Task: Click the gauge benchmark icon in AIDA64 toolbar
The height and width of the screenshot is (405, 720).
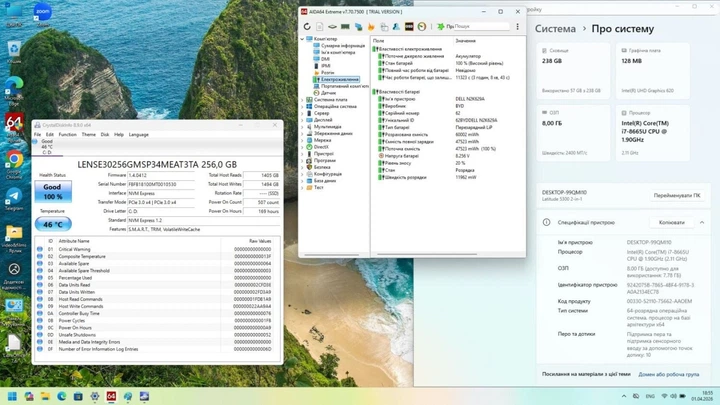Action: [x=422, y=27]
